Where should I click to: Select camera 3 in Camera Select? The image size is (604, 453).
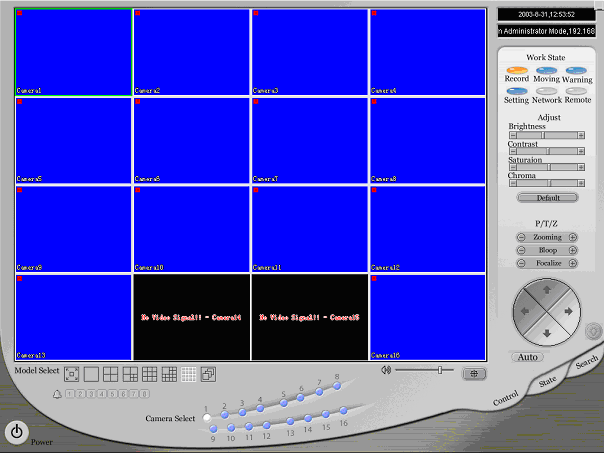click(x=242, y=413)
